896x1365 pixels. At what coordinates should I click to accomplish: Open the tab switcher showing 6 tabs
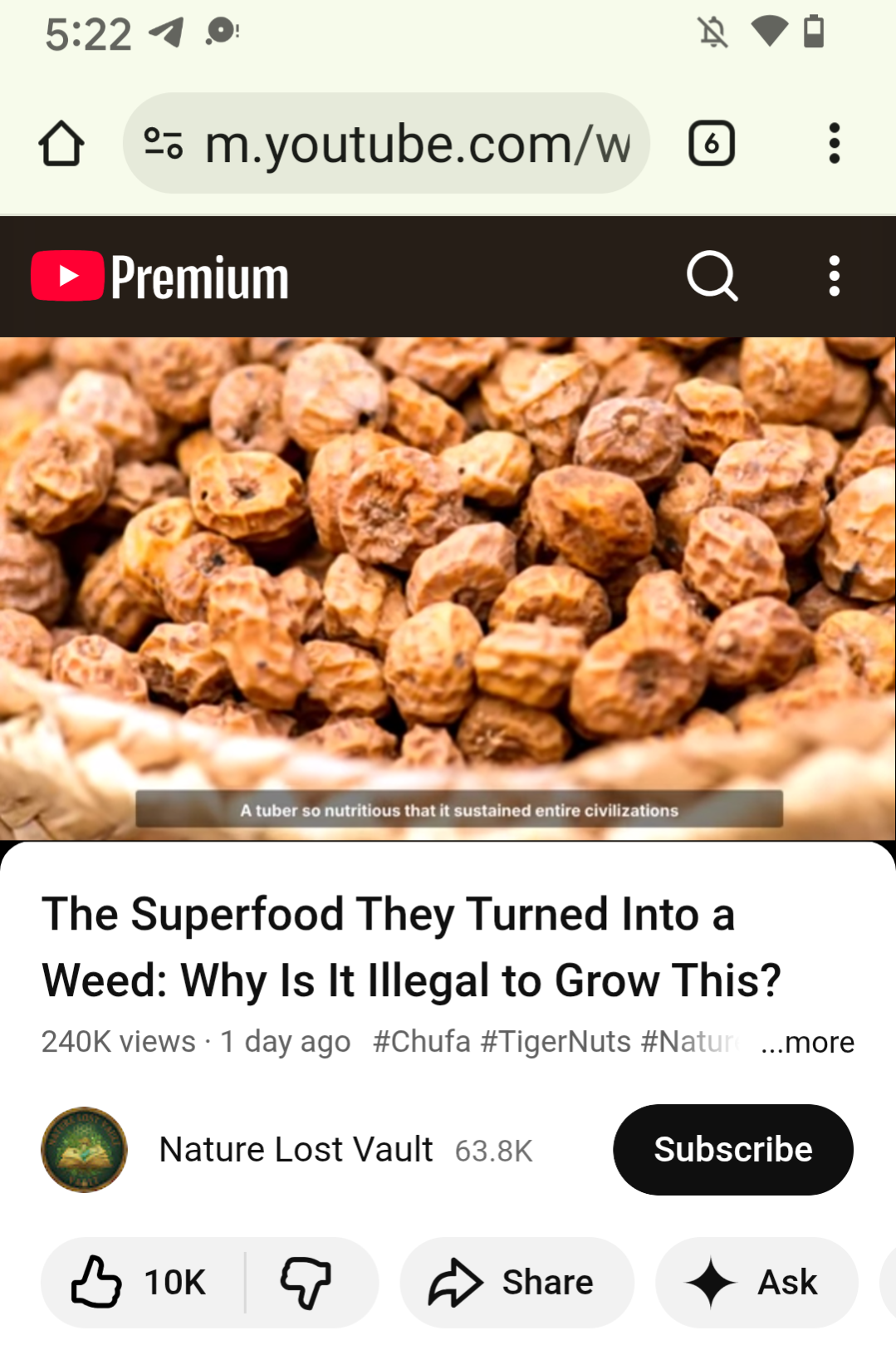coord(712,144)
